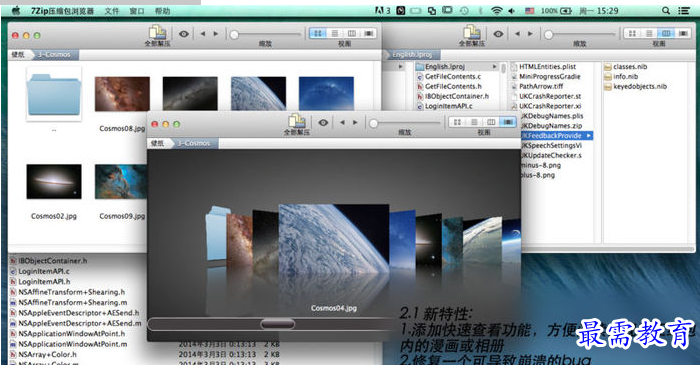The width and height of the screenshot is (700, 365).
Task: Switch front window to icon view
Action: tap(457, 122)
